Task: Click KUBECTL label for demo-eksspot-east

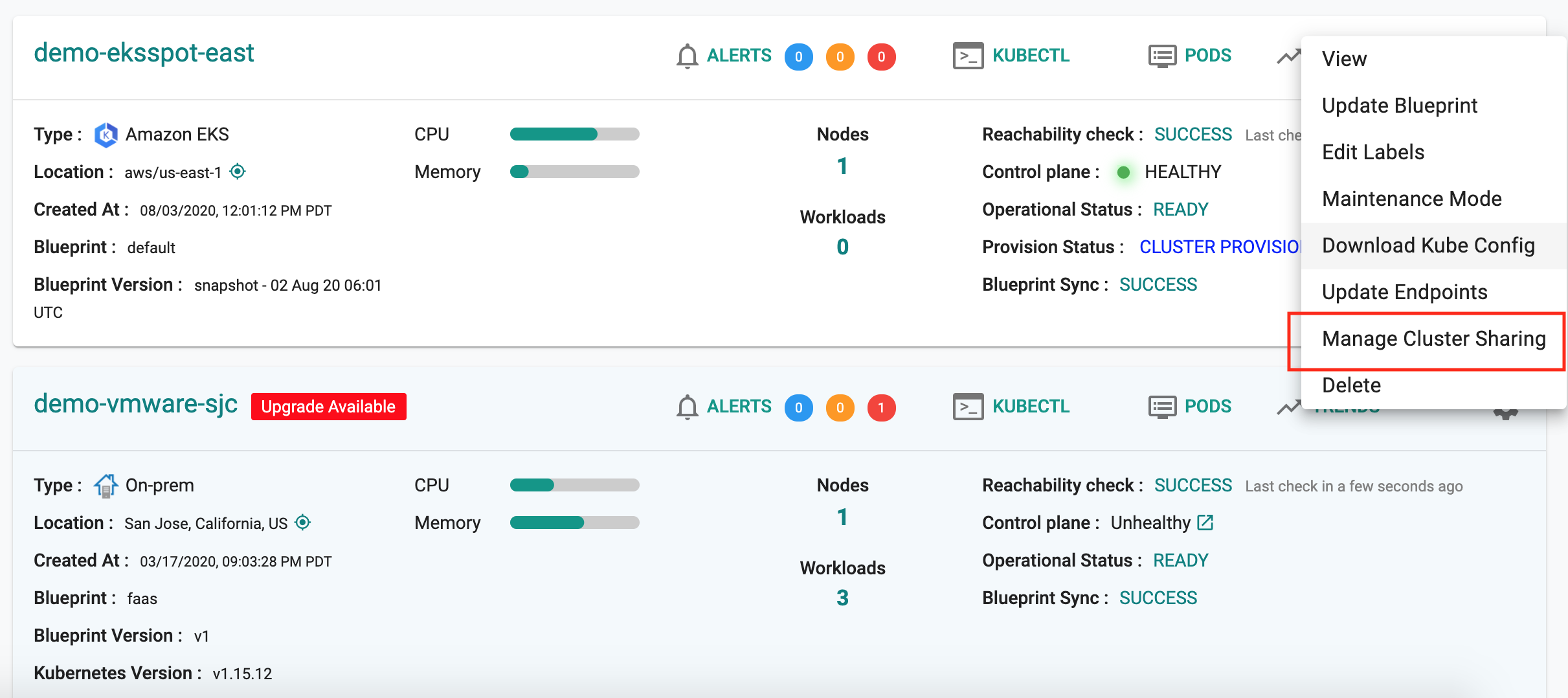Action: click(x=1031, y=56)
